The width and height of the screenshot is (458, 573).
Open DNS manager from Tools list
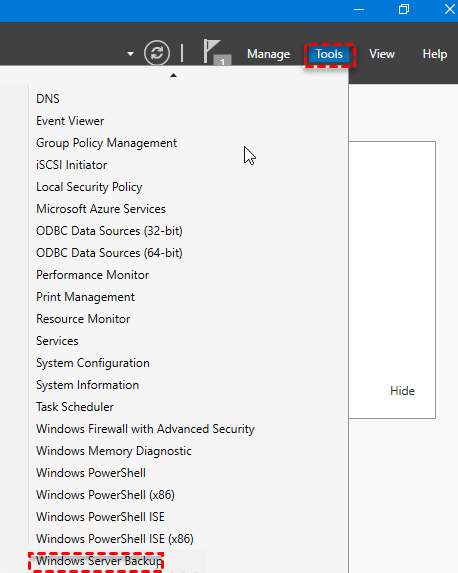(x=48, y=99)
